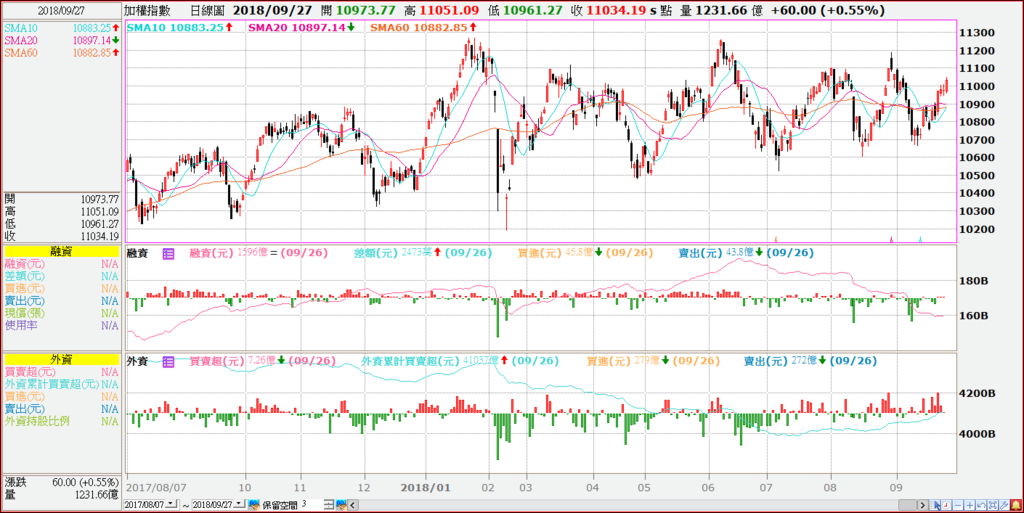
Task: Click the hand icon before 保留空間
Action: [254, 505]
